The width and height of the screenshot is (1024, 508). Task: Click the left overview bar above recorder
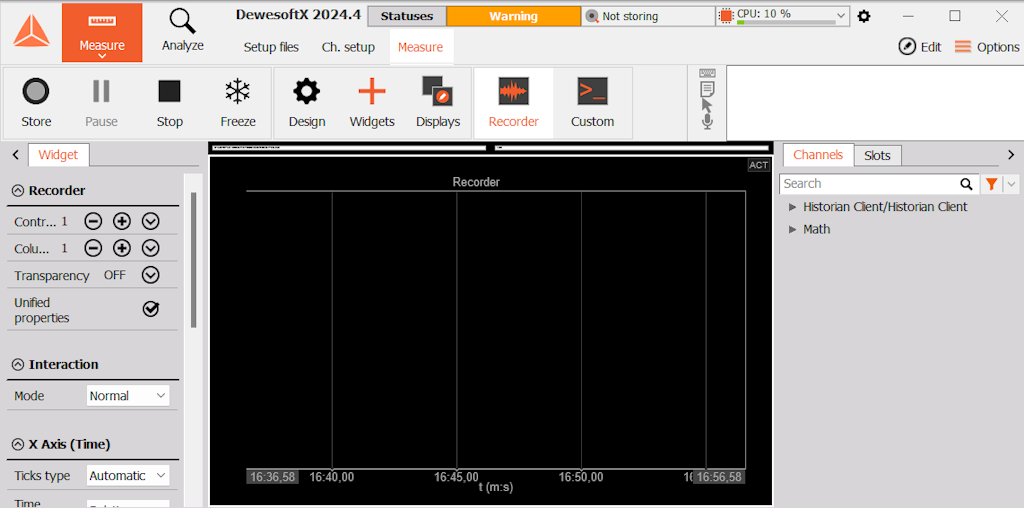(x=349, y=148)
